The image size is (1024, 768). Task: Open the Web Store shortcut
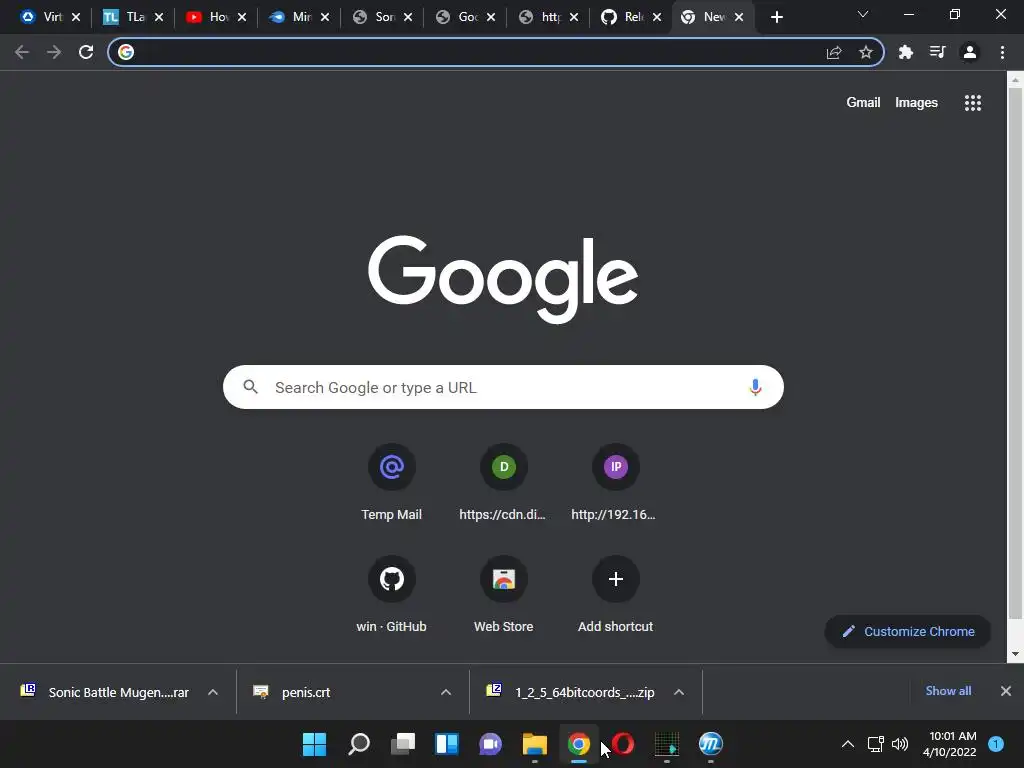(x=503, y=596)
